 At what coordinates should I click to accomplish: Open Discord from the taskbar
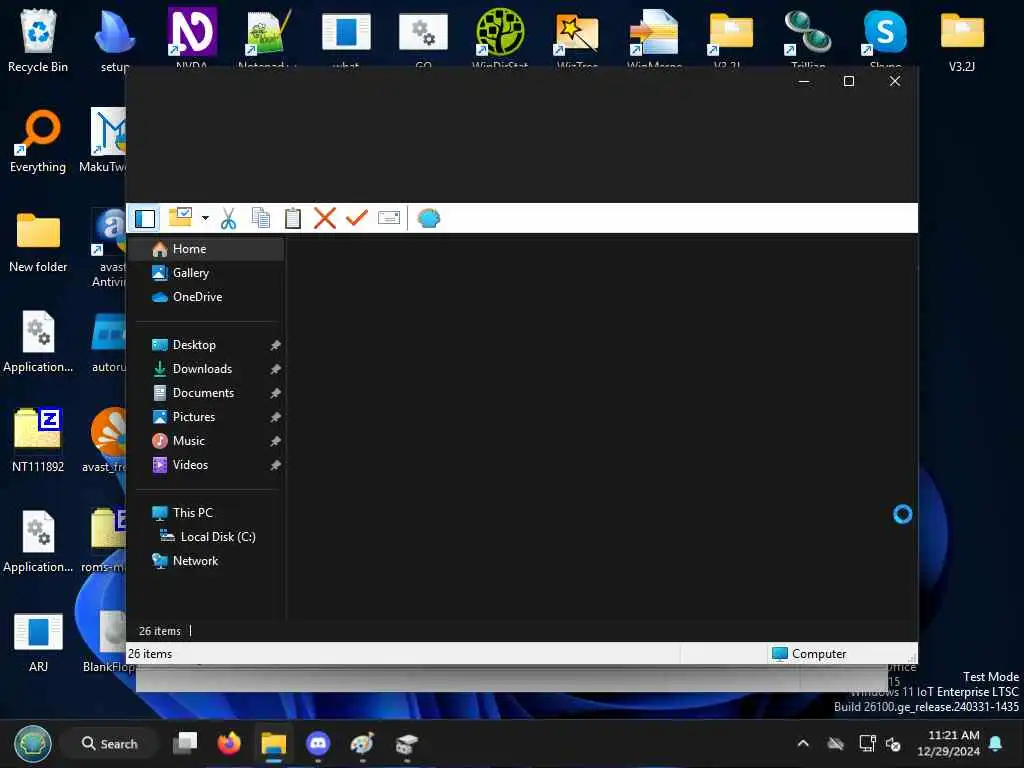[318, 743]
